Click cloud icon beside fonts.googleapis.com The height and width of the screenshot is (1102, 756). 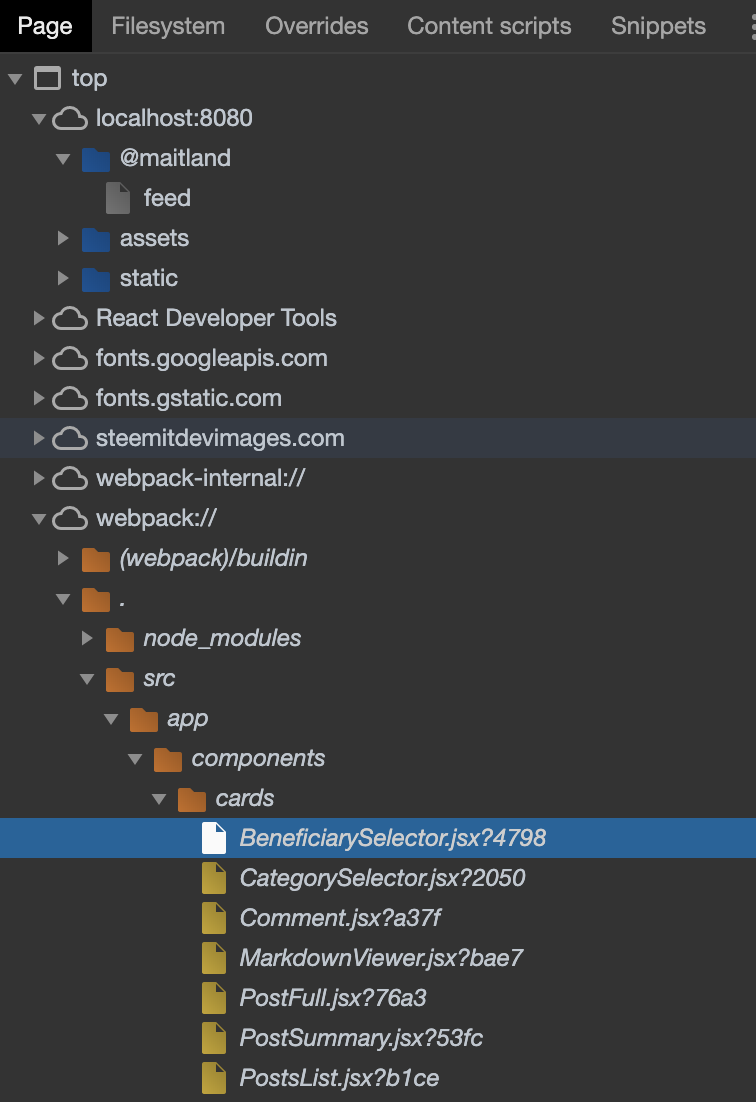point(70,358)
